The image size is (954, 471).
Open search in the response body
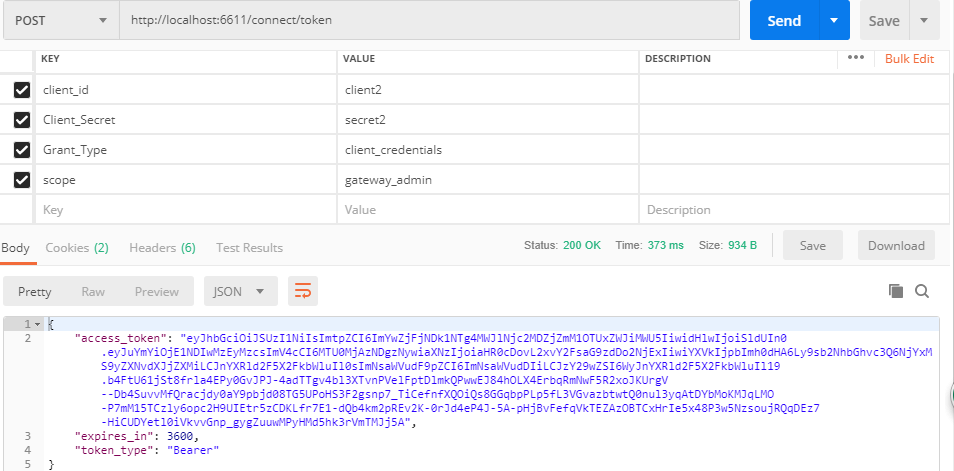point(922,291)
